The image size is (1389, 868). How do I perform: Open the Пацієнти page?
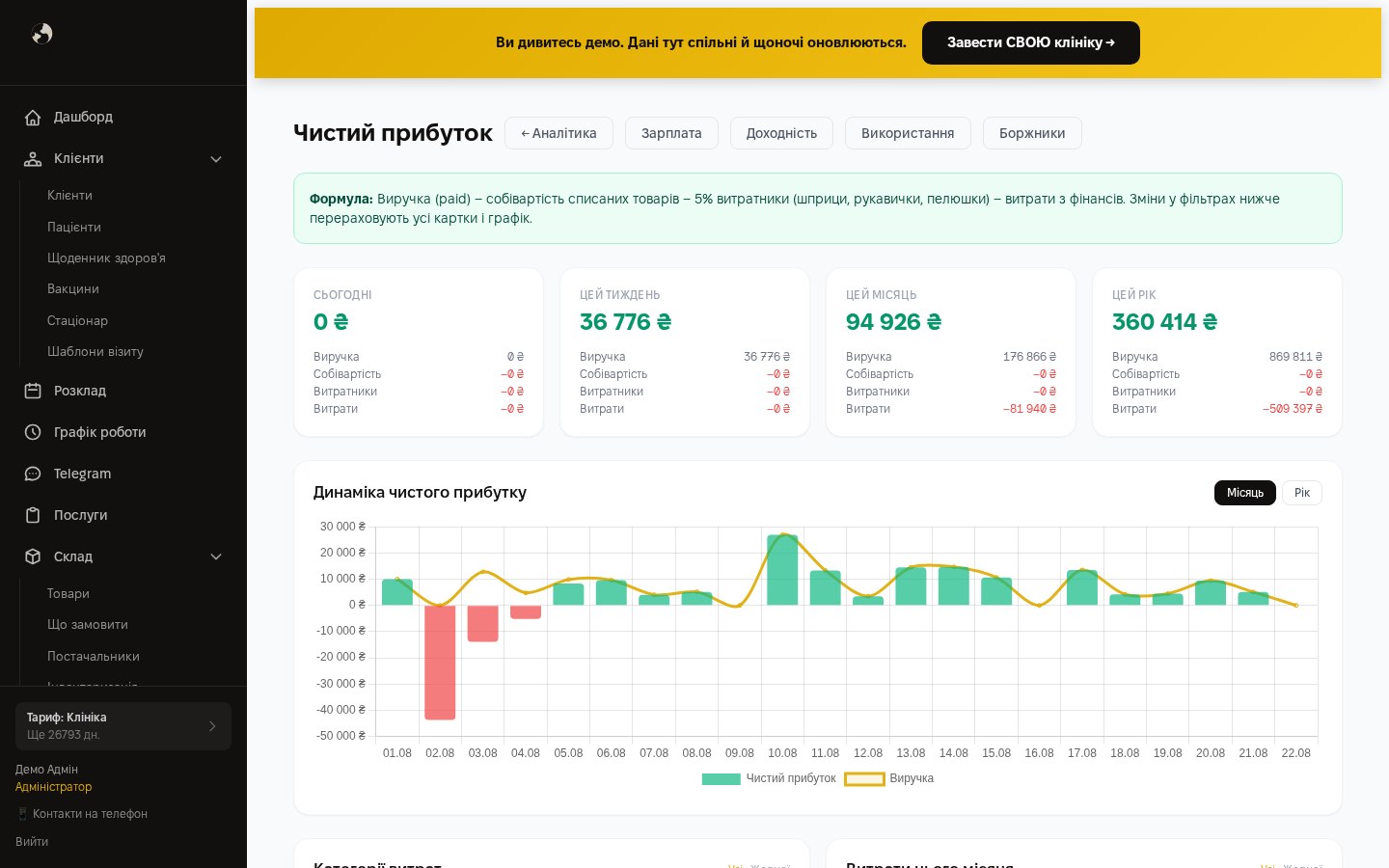74,227
